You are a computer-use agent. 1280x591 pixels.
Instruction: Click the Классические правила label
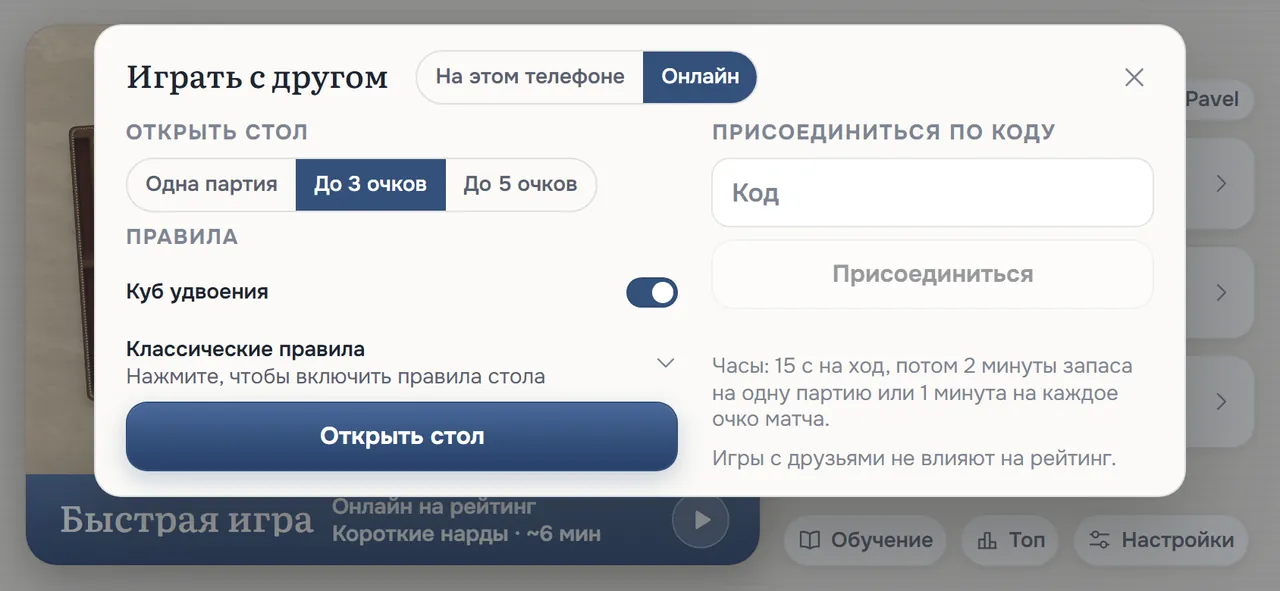click(x=245, y=349)
